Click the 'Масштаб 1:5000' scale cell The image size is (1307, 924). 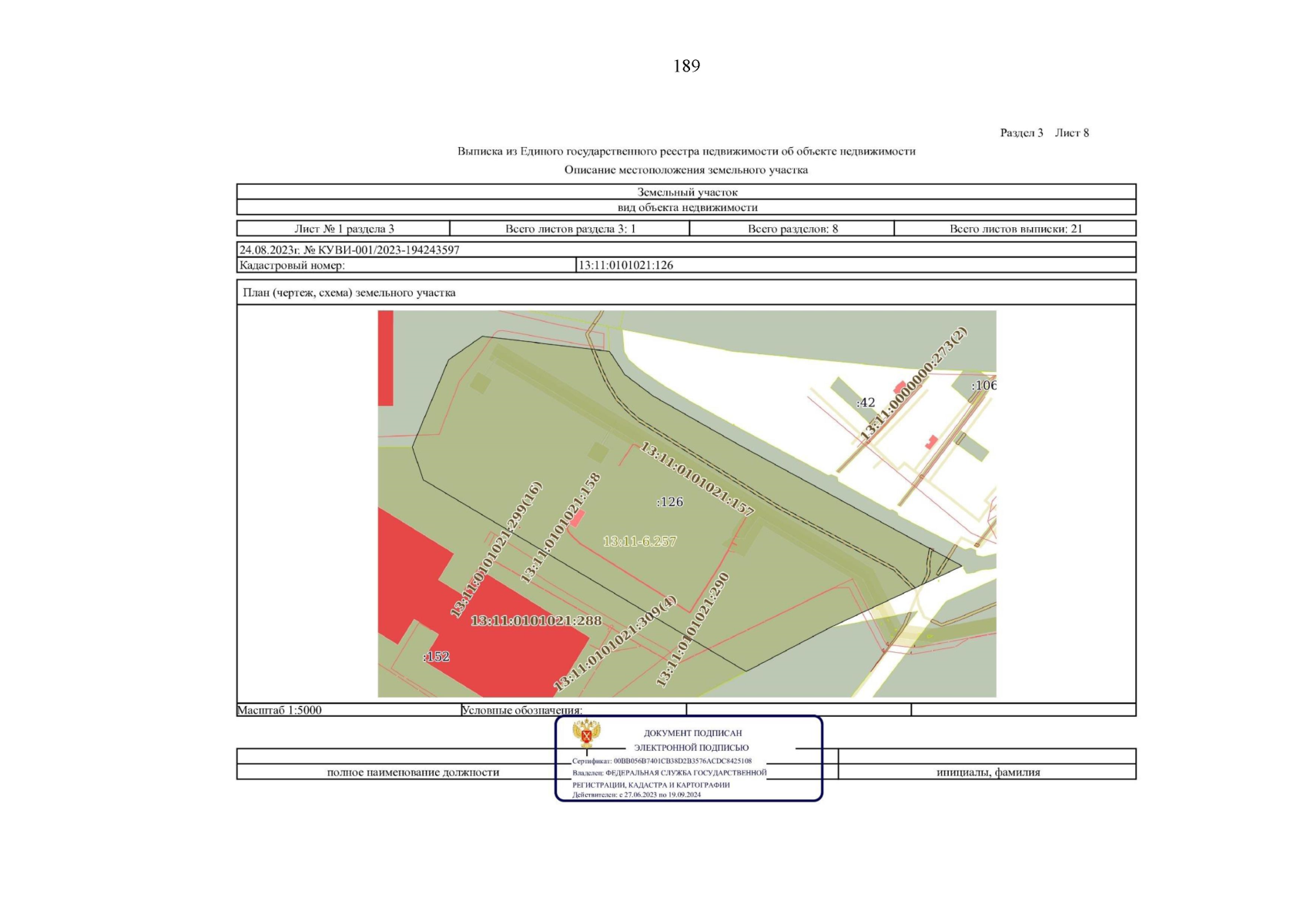tap(280, 710)
